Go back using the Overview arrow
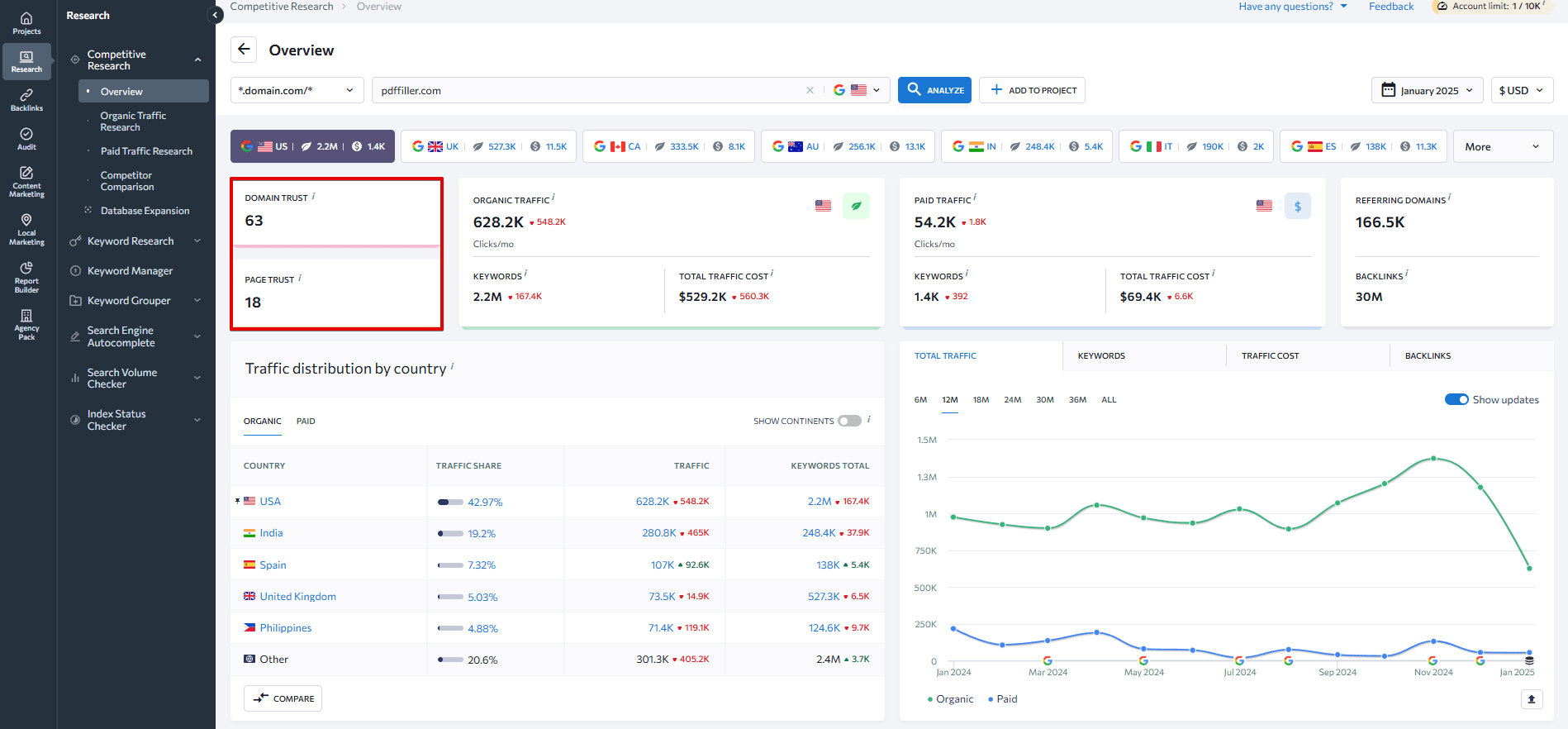Screen dimensions: 1568x729 pyautogui.click(x=244, y=50)
